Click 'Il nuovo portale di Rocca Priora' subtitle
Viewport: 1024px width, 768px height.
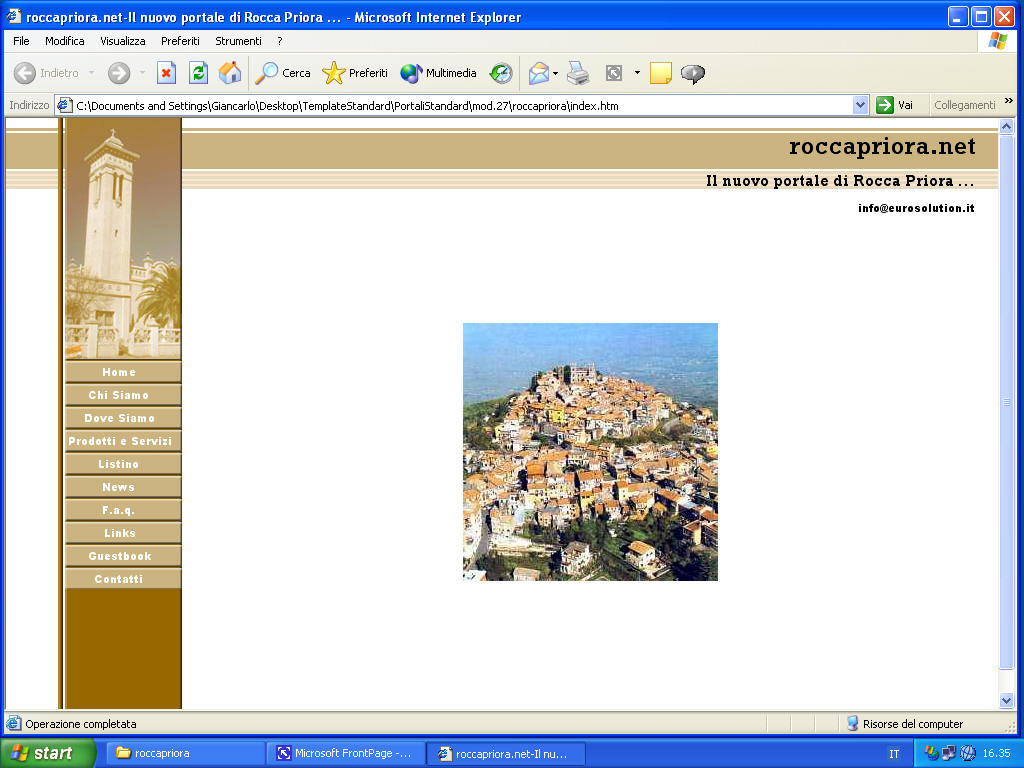pos(840,181)
